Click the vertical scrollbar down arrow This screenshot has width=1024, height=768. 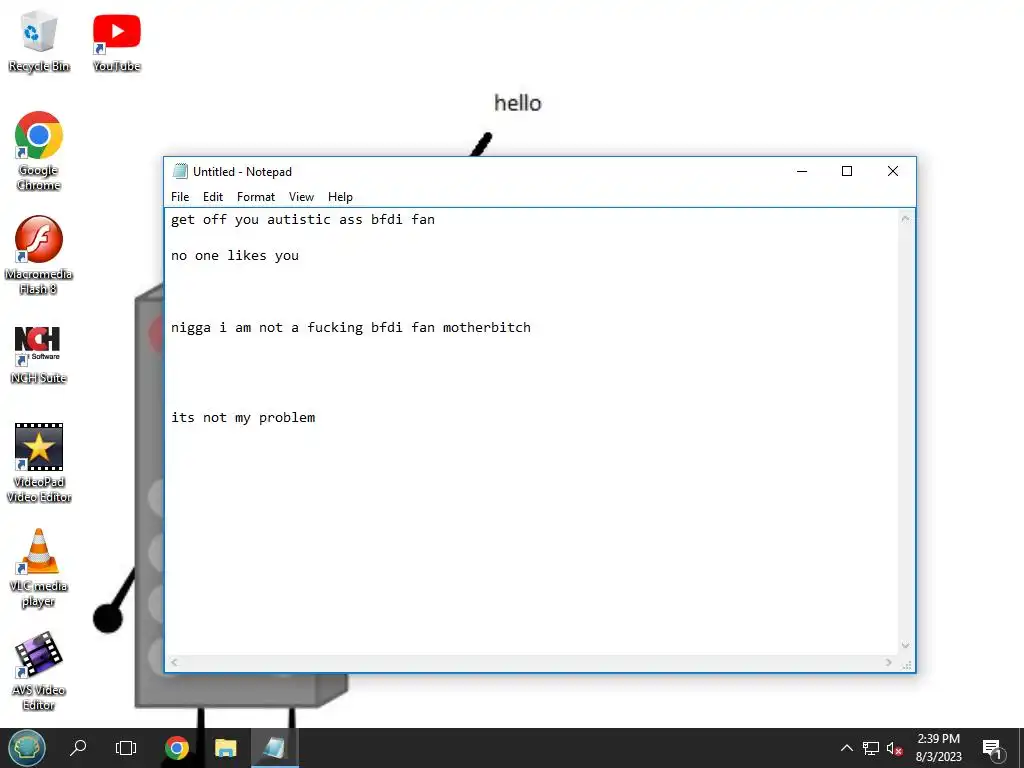(x=905, y=645)
